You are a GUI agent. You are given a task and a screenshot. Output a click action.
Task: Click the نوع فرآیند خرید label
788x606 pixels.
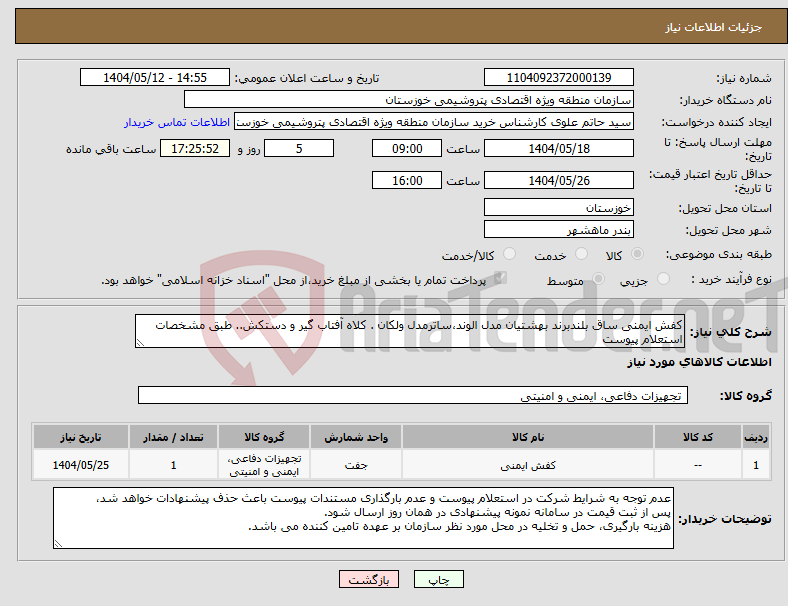731,279
